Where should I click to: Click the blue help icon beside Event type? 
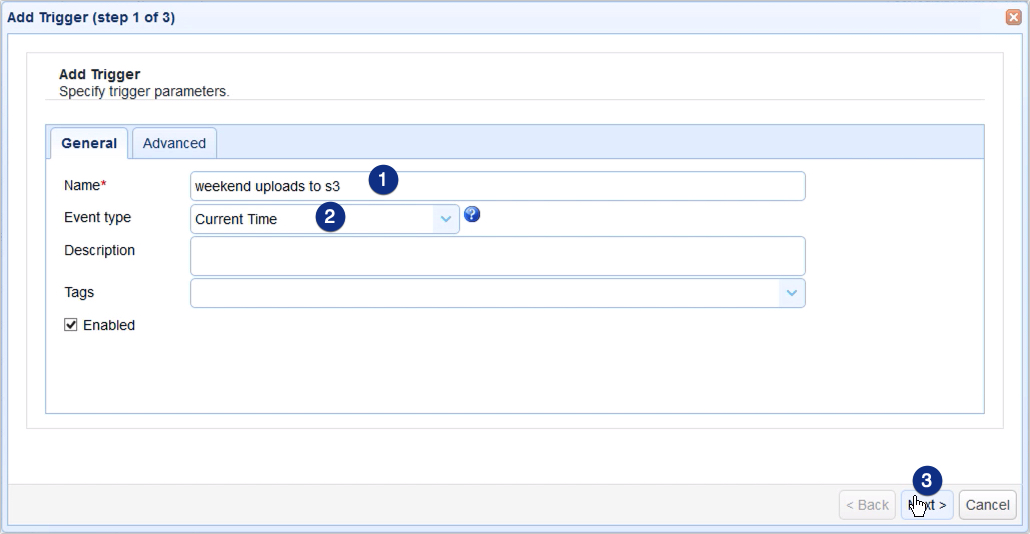[472, 214]
